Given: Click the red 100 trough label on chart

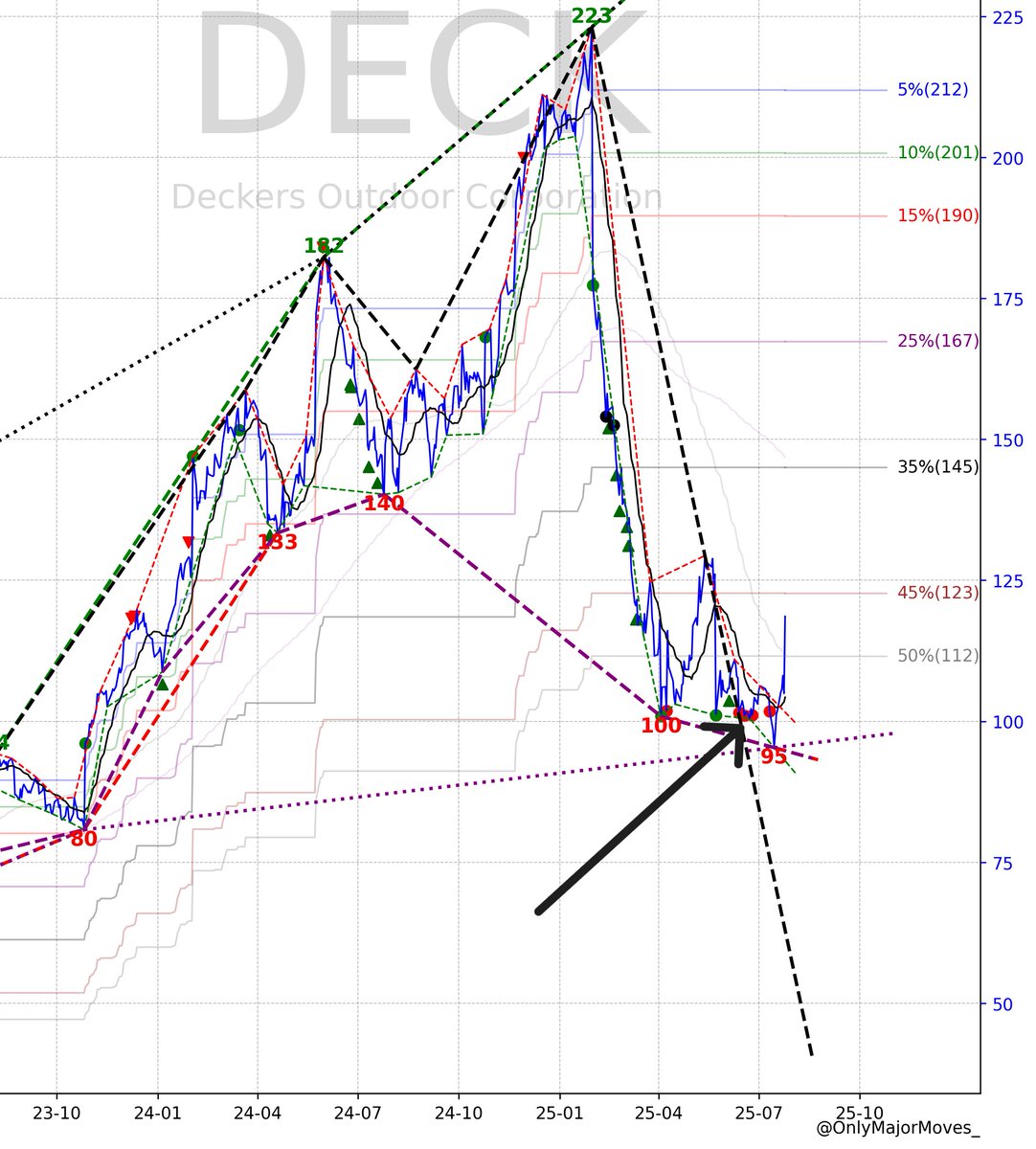Looking at the screenshot, I should click(661, 726).
